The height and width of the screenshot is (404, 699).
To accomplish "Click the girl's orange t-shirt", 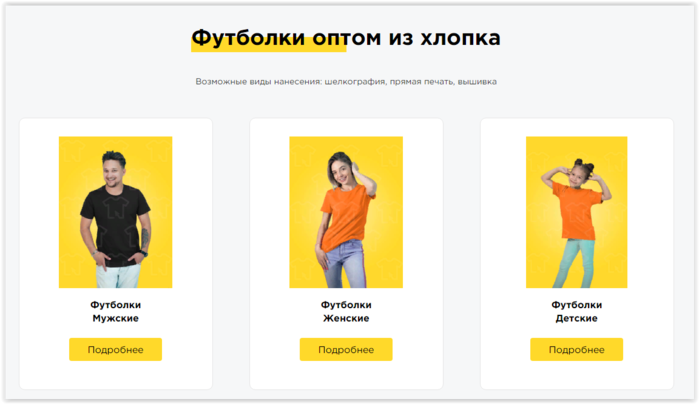I will [577, 210].
